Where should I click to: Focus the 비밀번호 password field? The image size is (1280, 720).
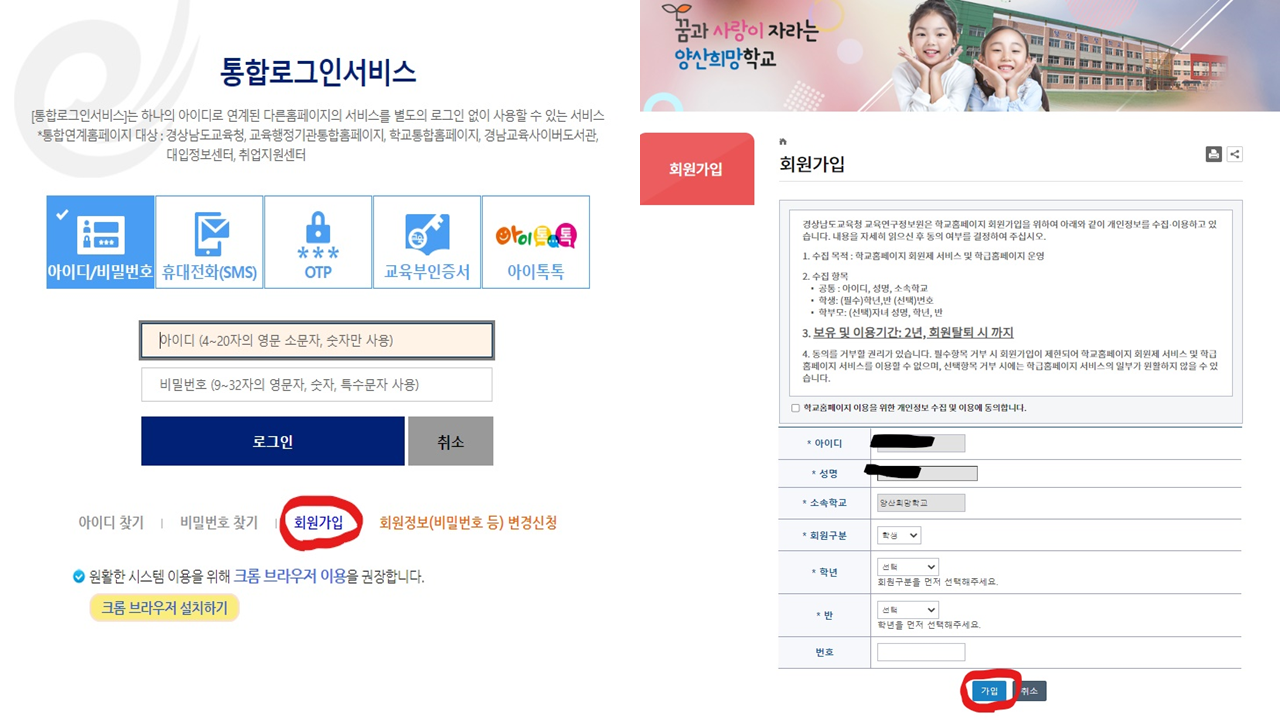click(x=316, y=385)
